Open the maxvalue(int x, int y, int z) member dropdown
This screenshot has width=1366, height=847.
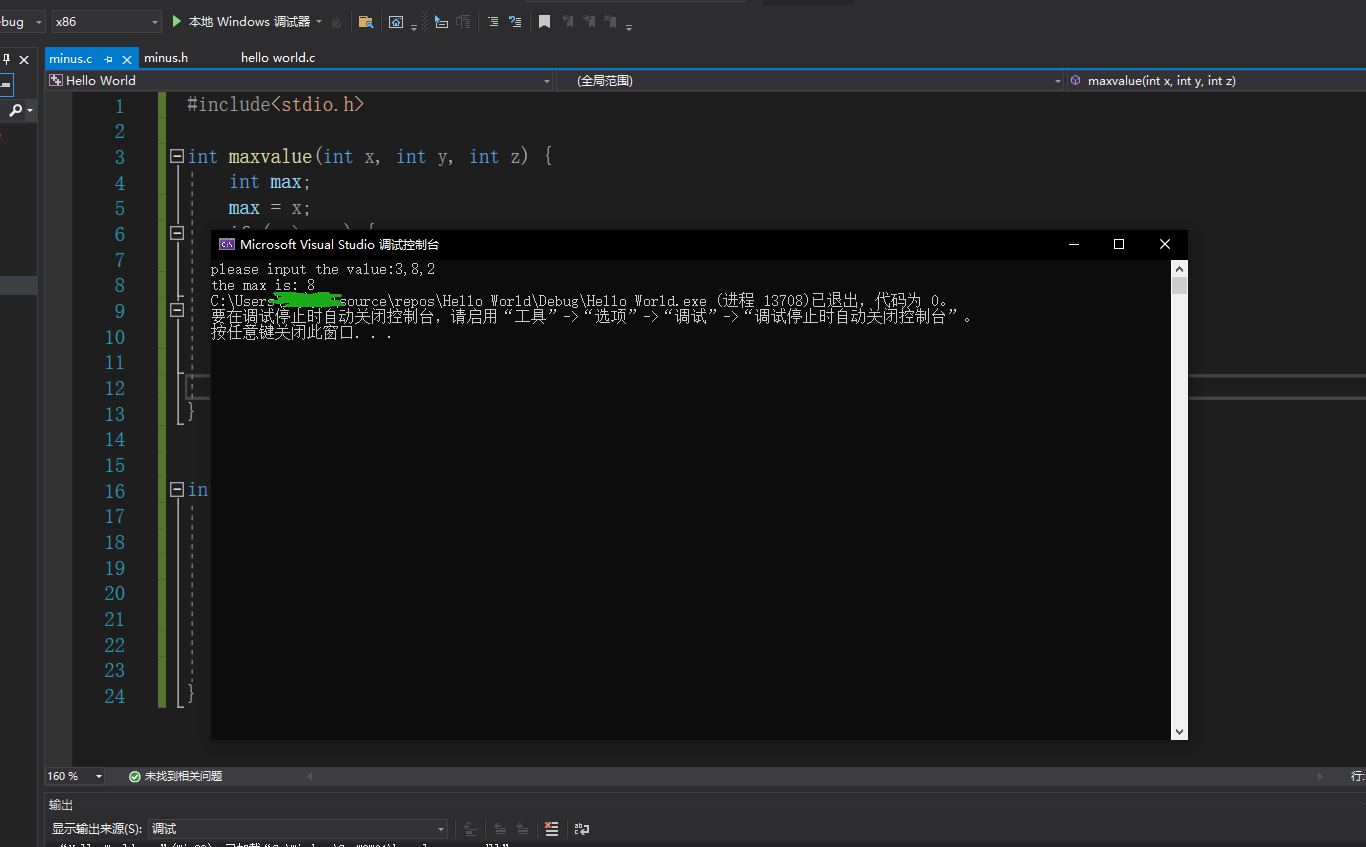pyautogui.click(x=1216, y=81)
